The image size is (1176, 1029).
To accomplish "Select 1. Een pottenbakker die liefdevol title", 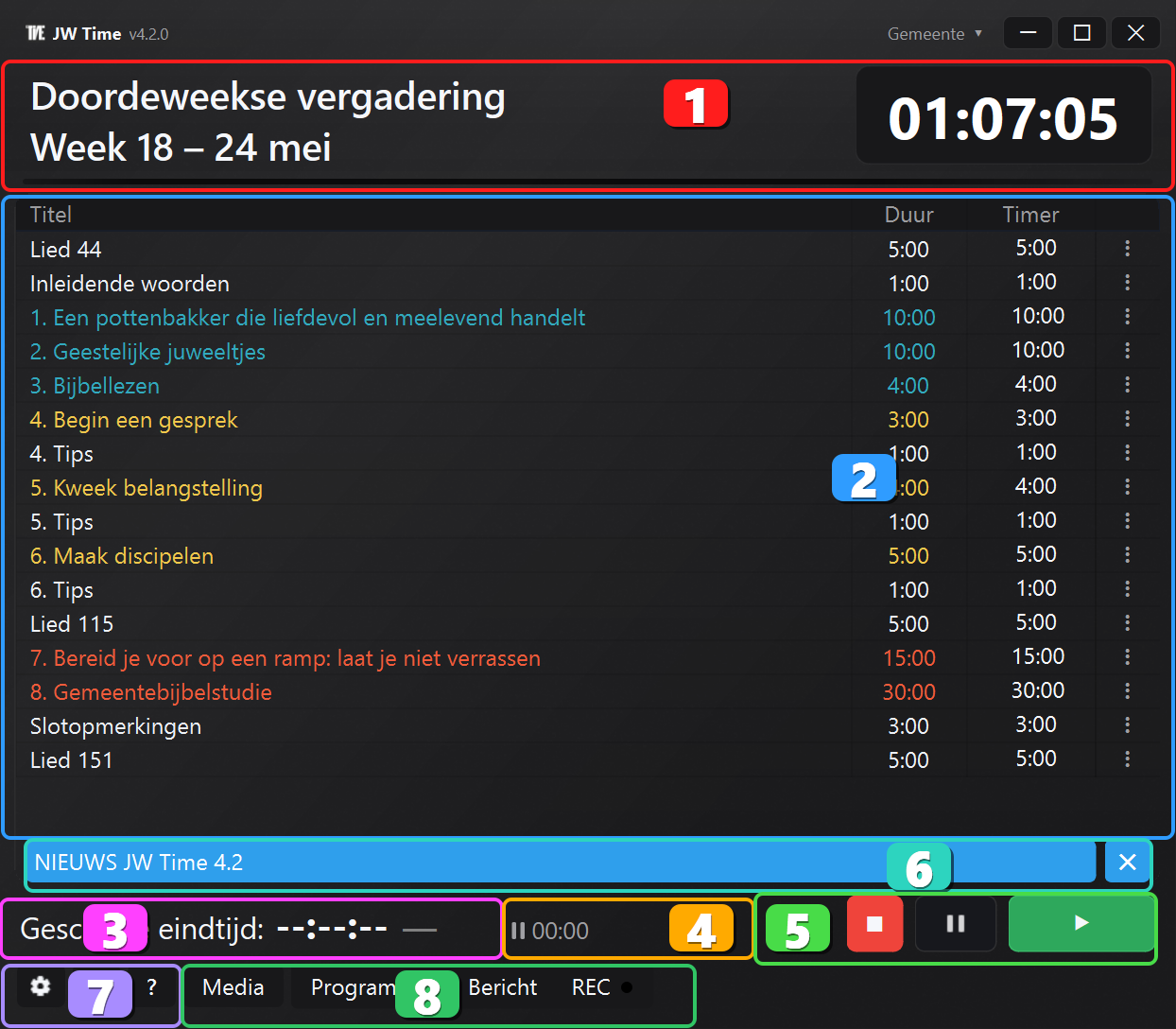I will [x=307, y=318].
